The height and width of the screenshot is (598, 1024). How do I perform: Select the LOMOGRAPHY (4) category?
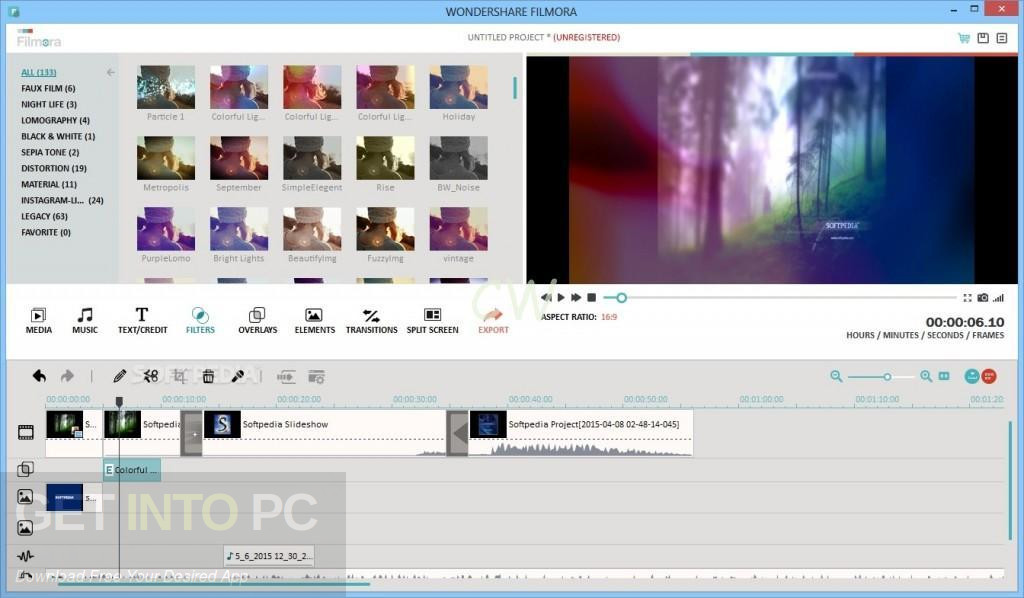[x=55, y=120]
